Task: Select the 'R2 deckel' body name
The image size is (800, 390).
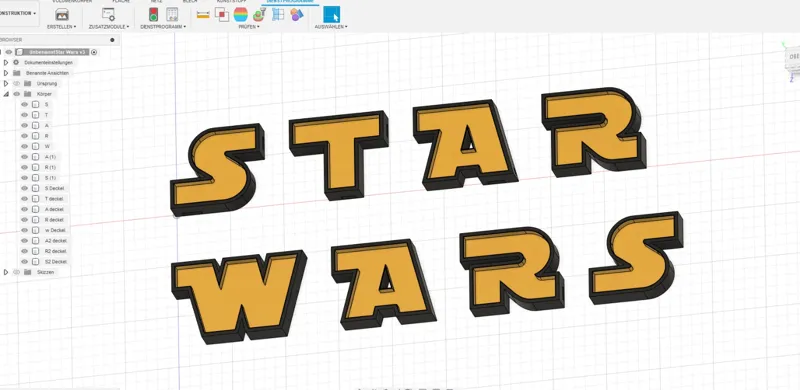Action: [x=56, y=251]
